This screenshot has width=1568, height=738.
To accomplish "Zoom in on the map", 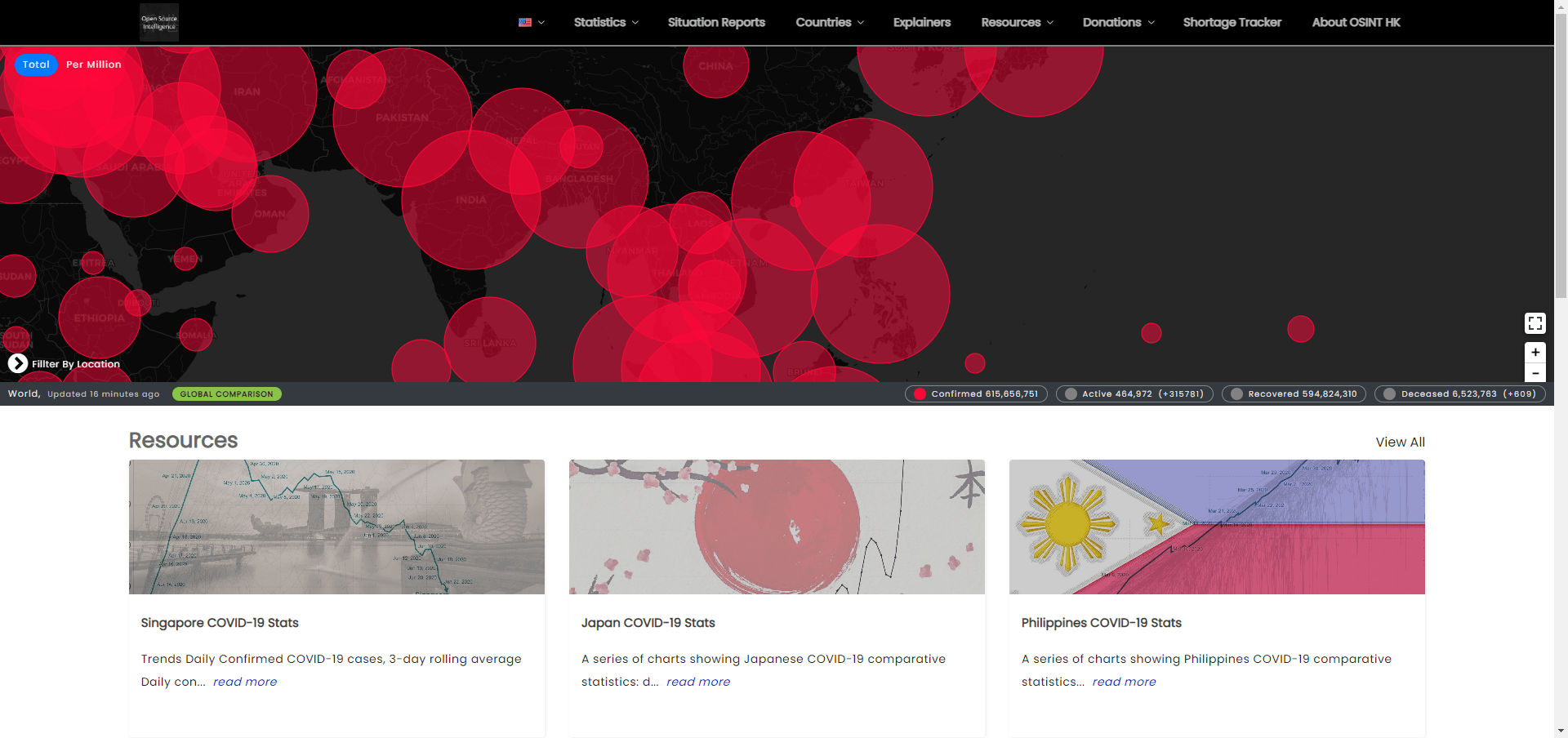I will (1535, 352).
